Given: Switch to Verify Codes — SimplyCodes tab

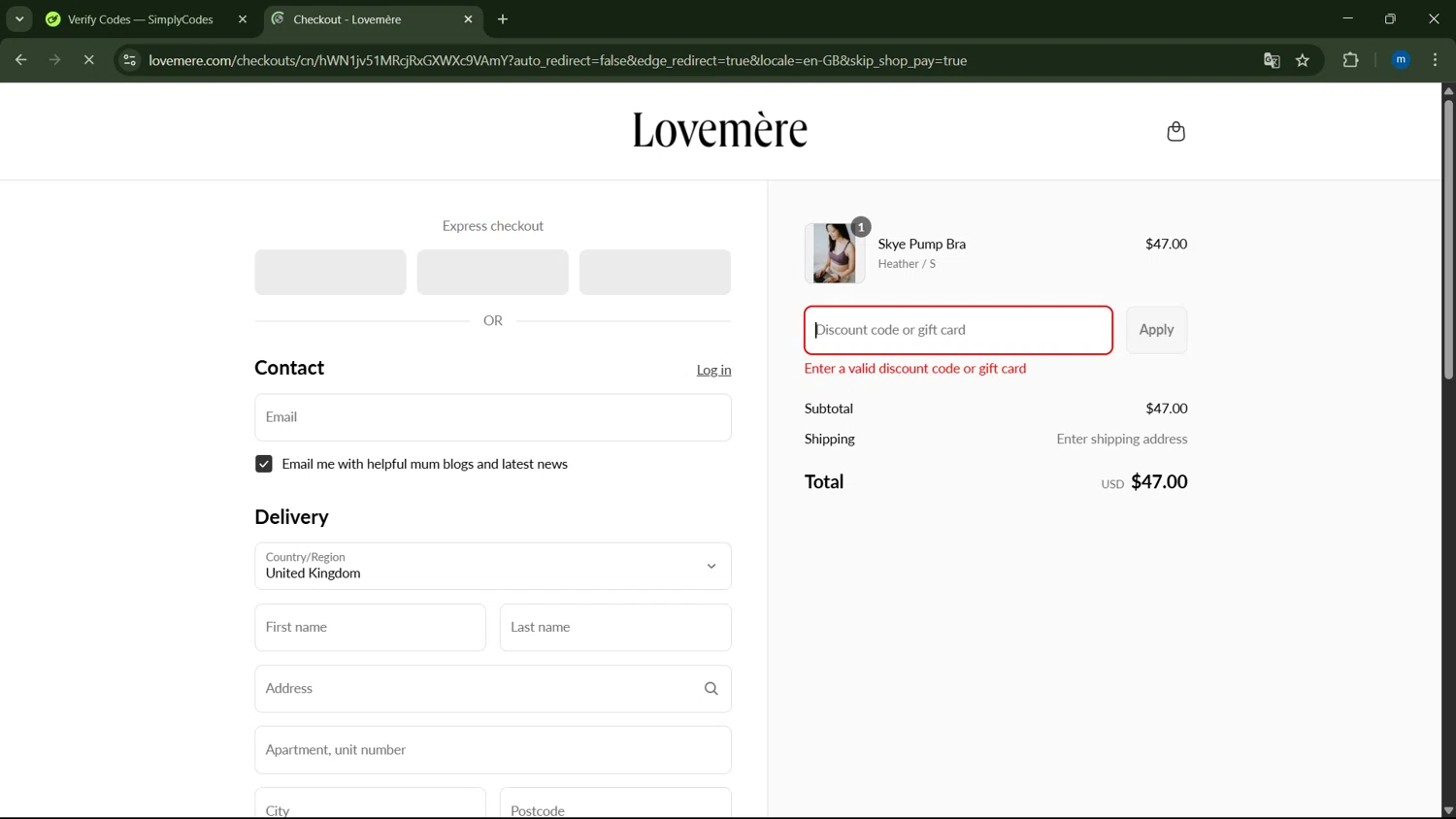Looking at the screenshot, I should [141, 19].
